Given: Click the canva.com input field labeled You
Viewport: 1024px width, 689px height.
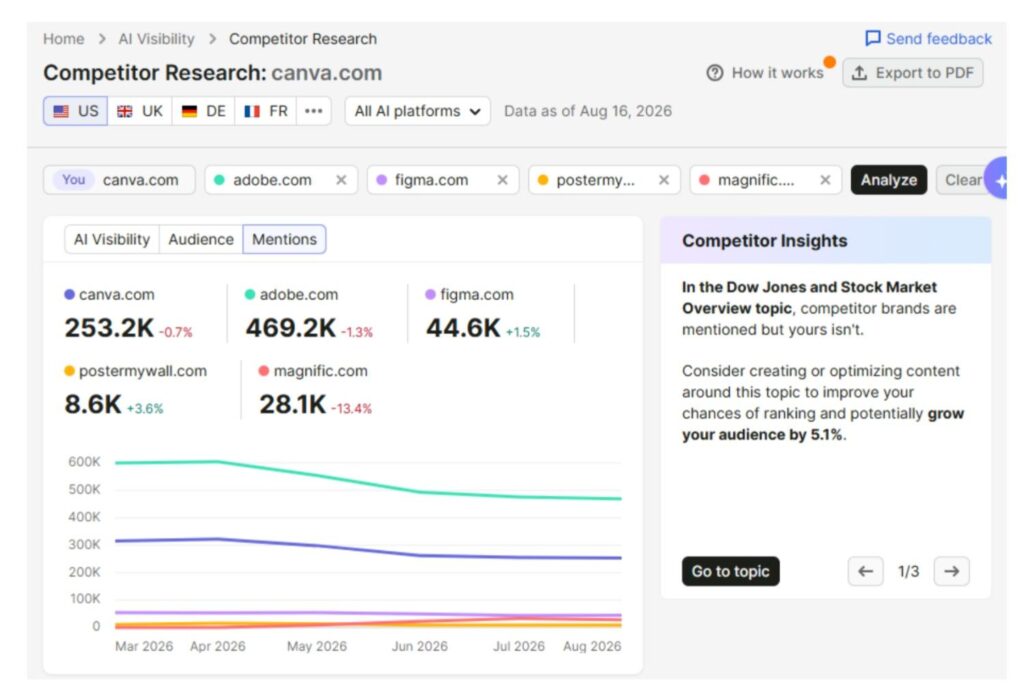Looking at the screenshot, I should click(x=120, y=180).
